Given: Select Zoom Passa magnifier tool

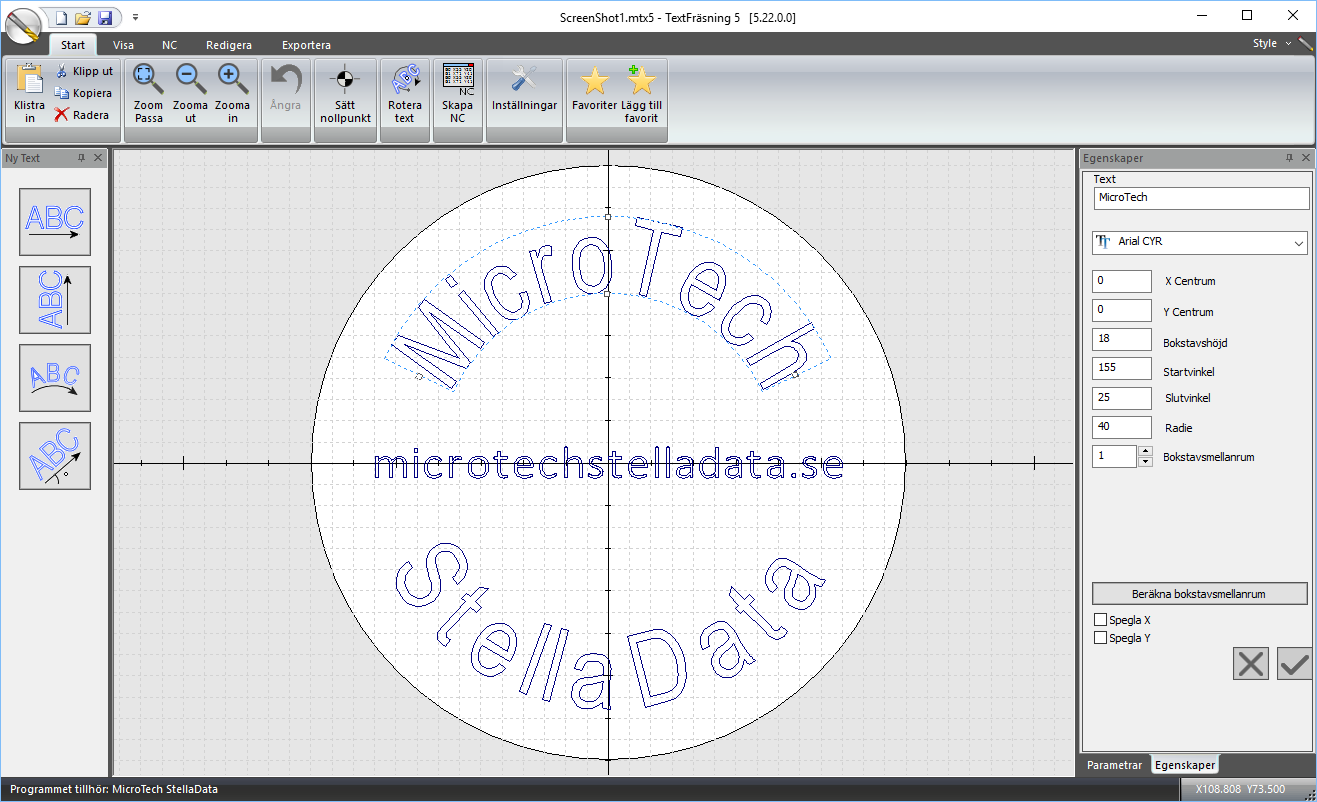Looking at the screenshot, I should click(148, 93).
